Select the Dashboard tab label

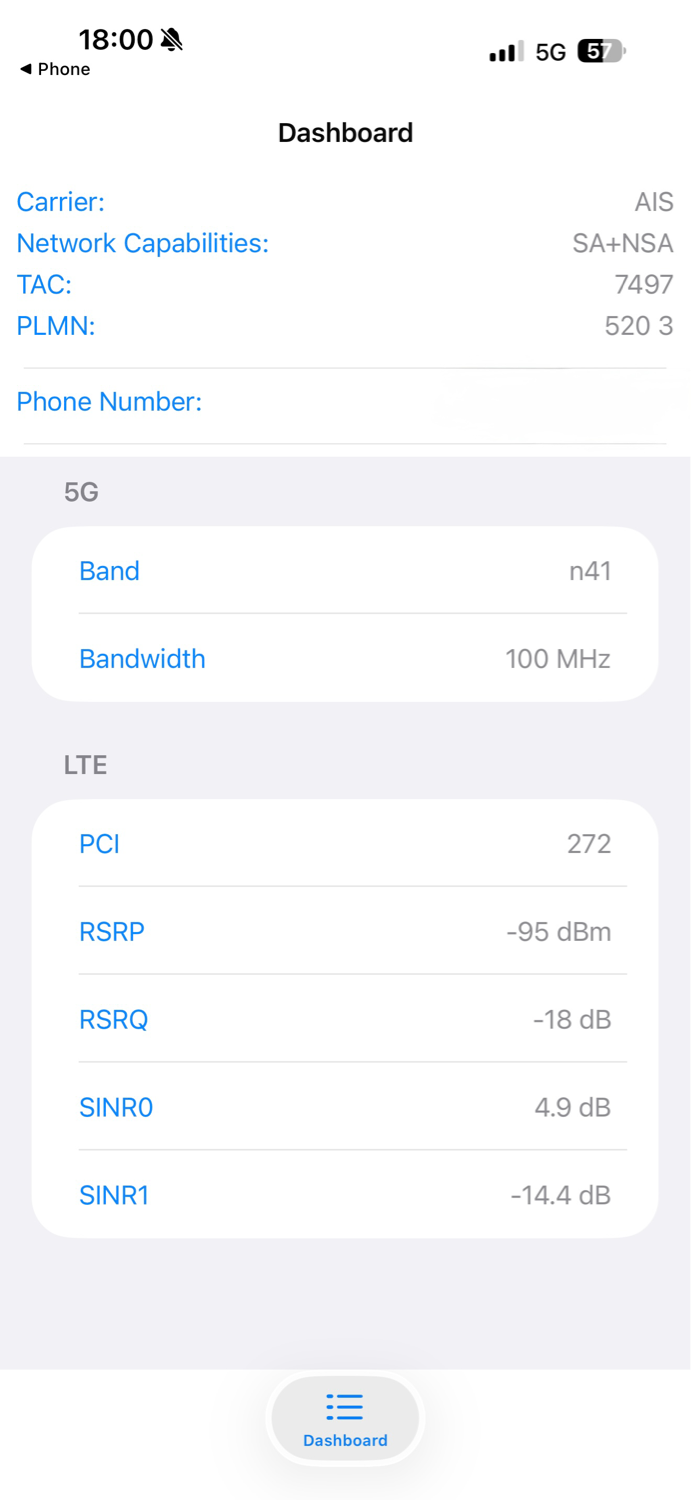(x=345, y=1440)
